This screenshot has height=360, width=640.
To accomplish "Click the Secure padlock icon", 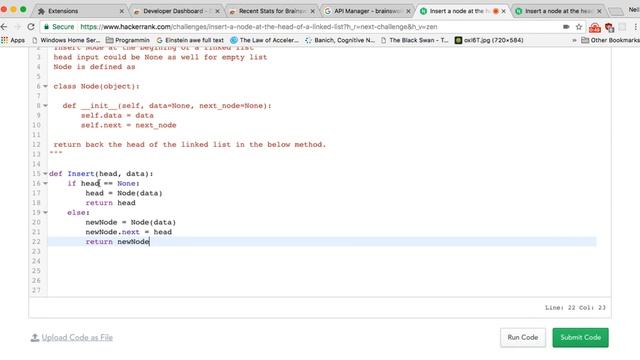I will point(47,27).
